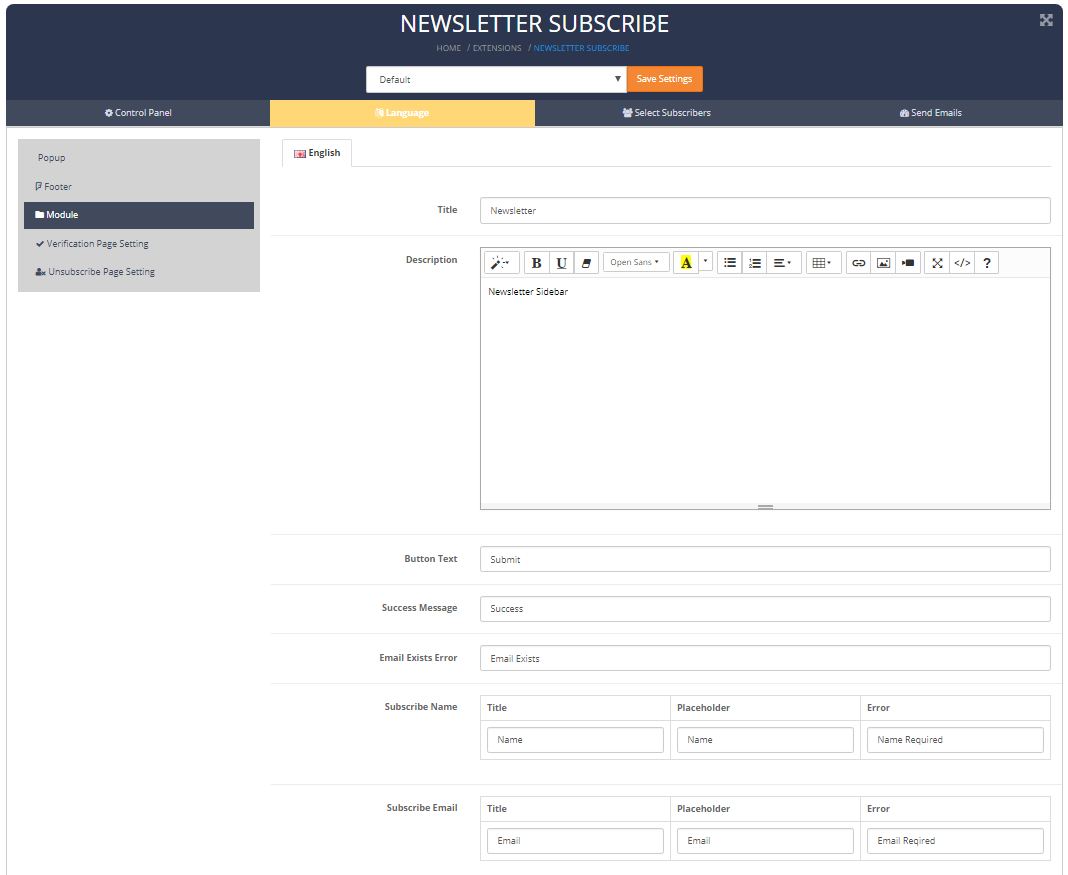
Task: Click the eraser remove-font-style icon
Action: 586,263
